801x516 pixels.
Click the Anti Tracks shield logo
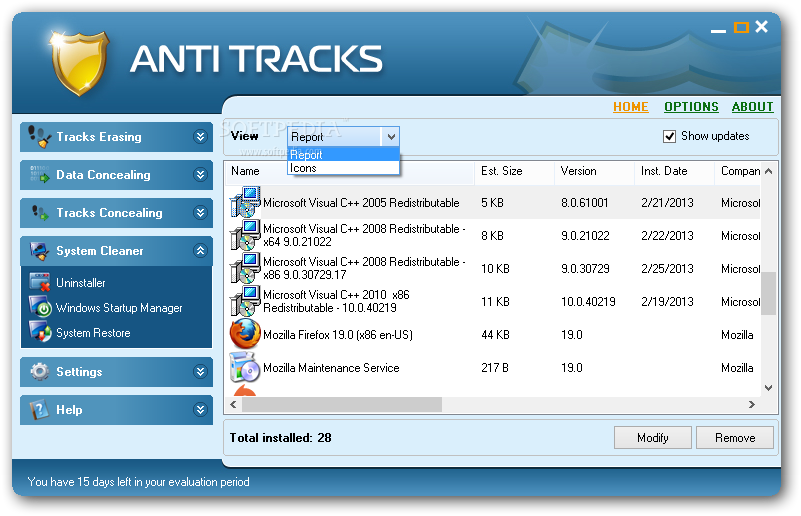pos(79,63)
